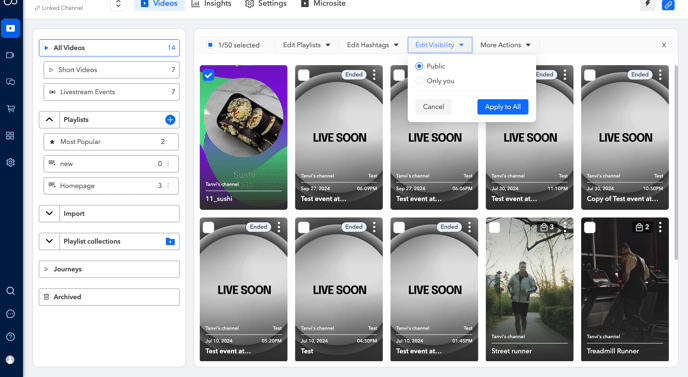
Task: Open the 11_sushi video thumbnail
Action: (x=244, y=137)
